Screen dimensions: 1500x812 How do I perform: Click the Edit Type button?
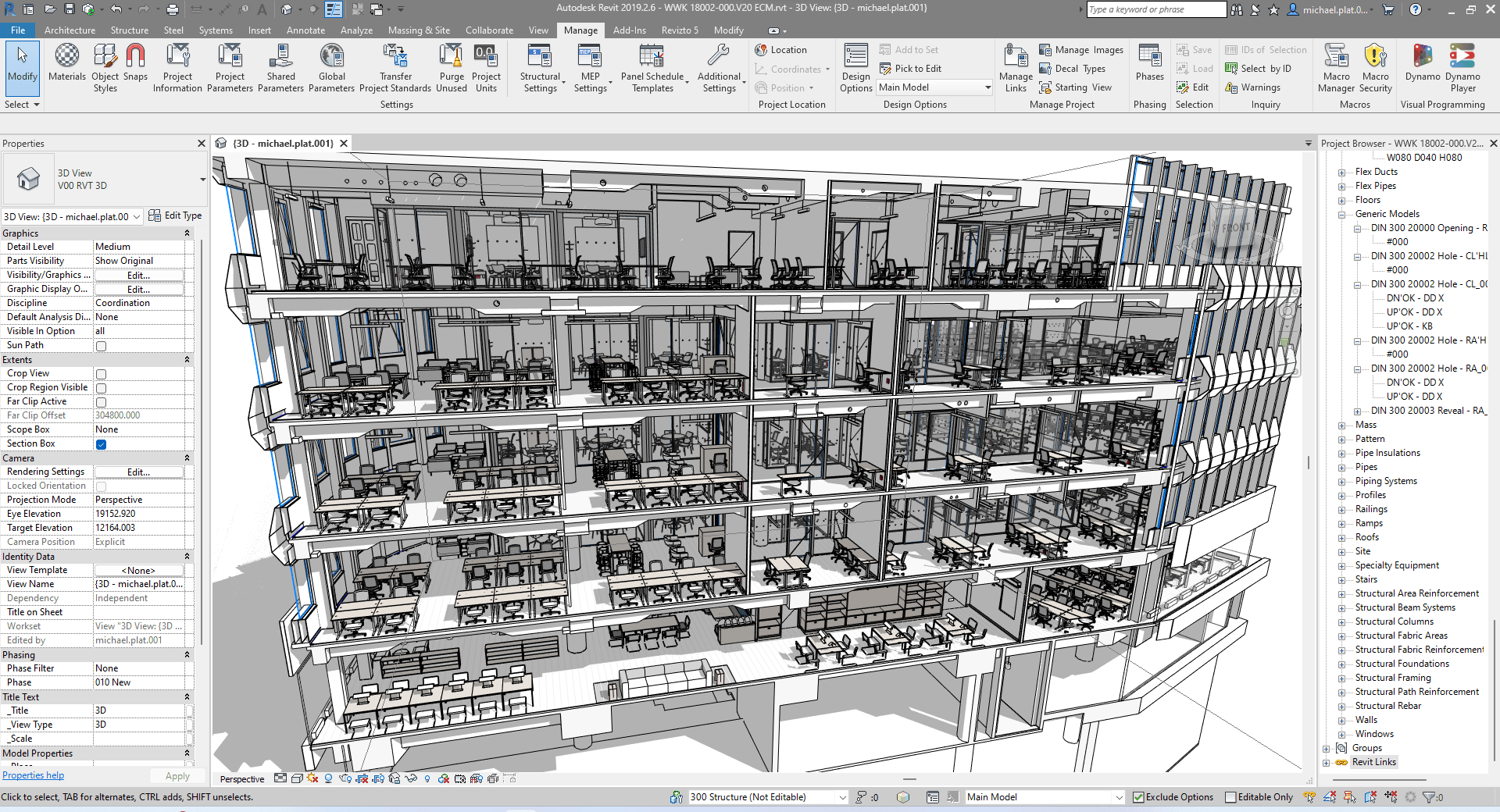(176, 215)
